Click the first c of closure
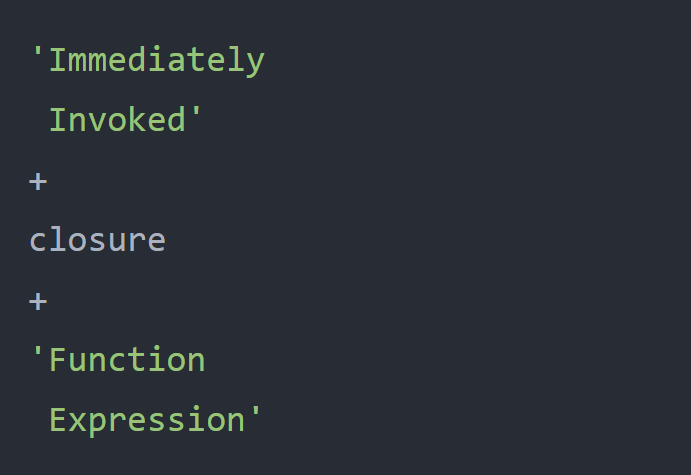691x475 pixels. [x=38, y=242]
